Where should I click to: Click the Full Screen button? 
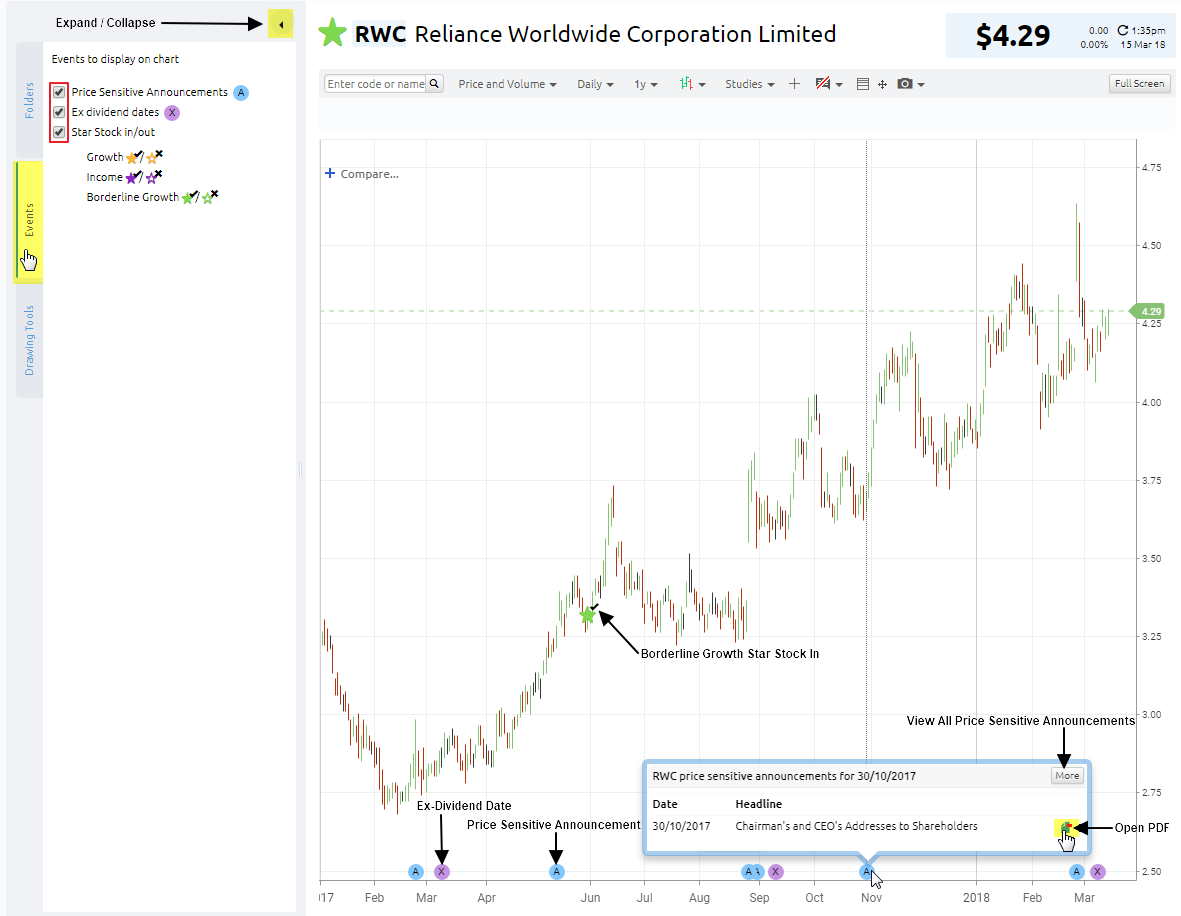[1140, 84]
